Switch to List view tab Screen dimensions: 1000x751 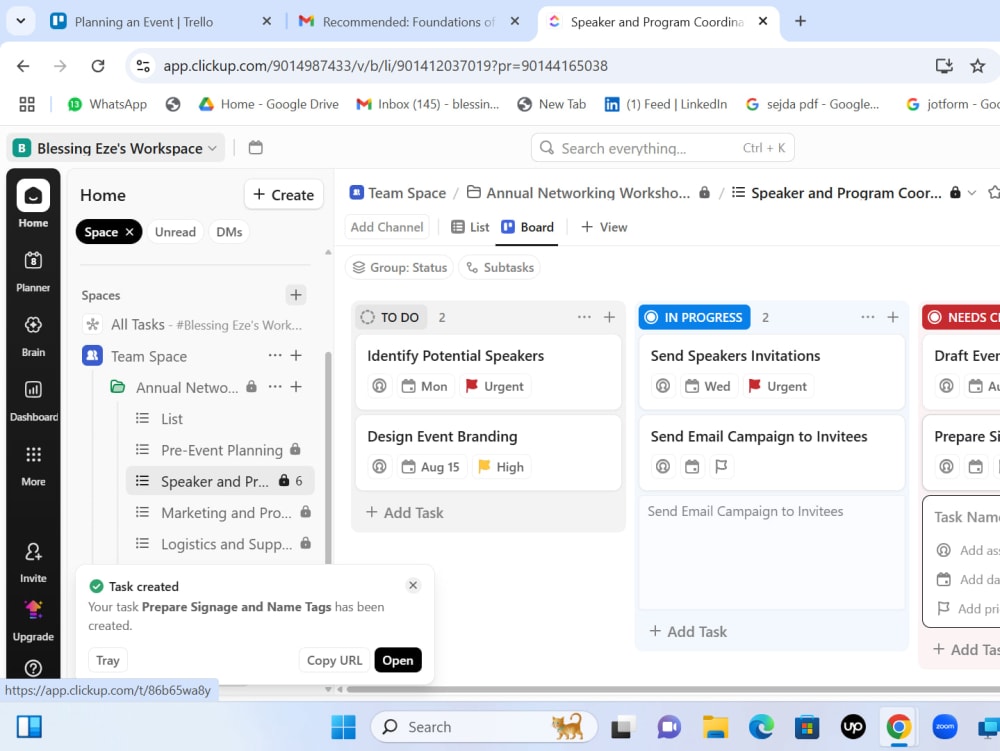coord(470,227)
